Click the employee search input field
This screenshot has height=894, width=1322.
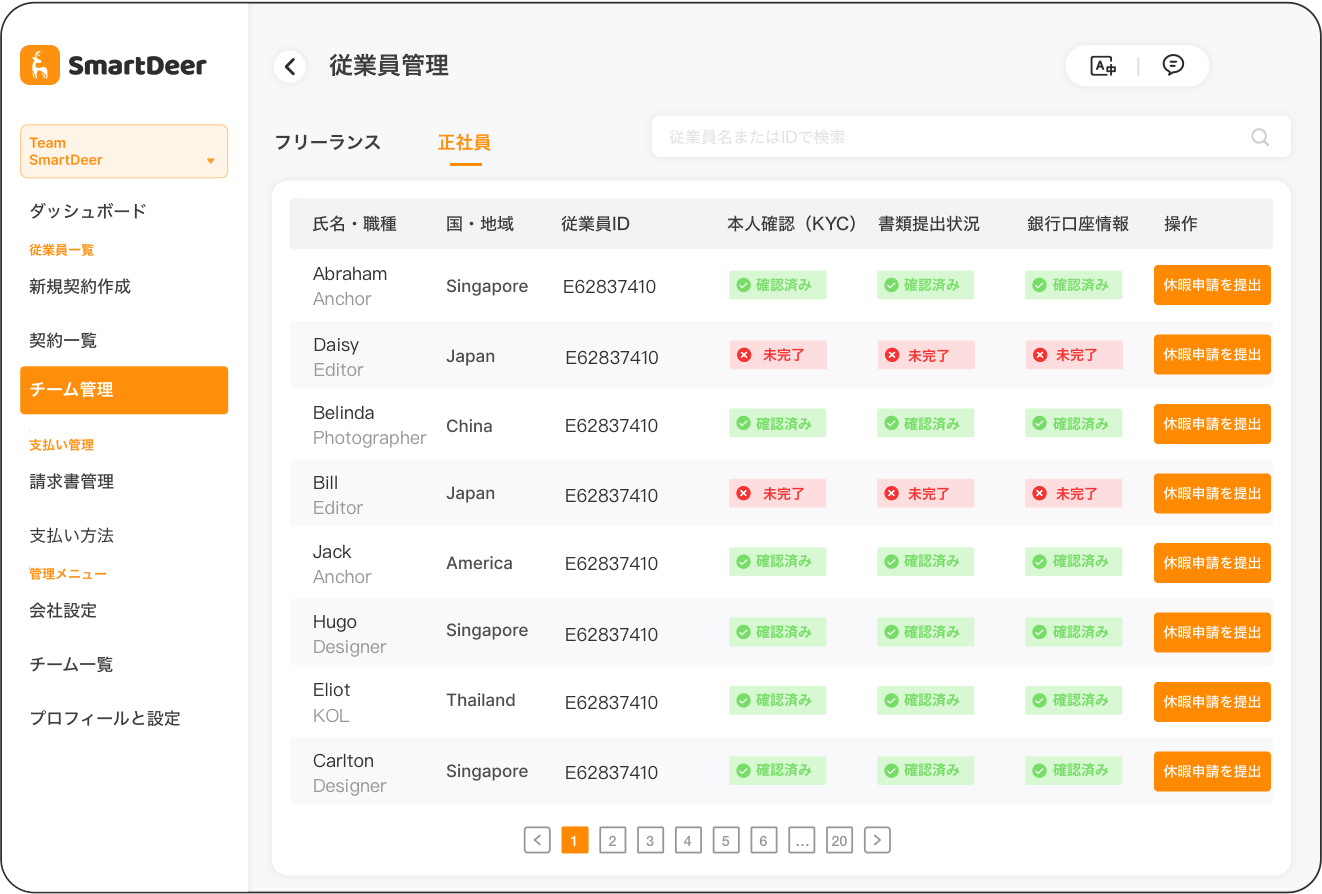click(950, 137)
